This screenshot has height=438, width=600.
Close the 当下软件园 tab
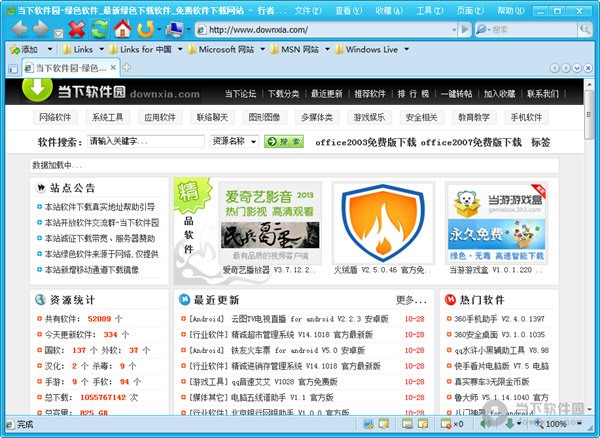[113, 68]
